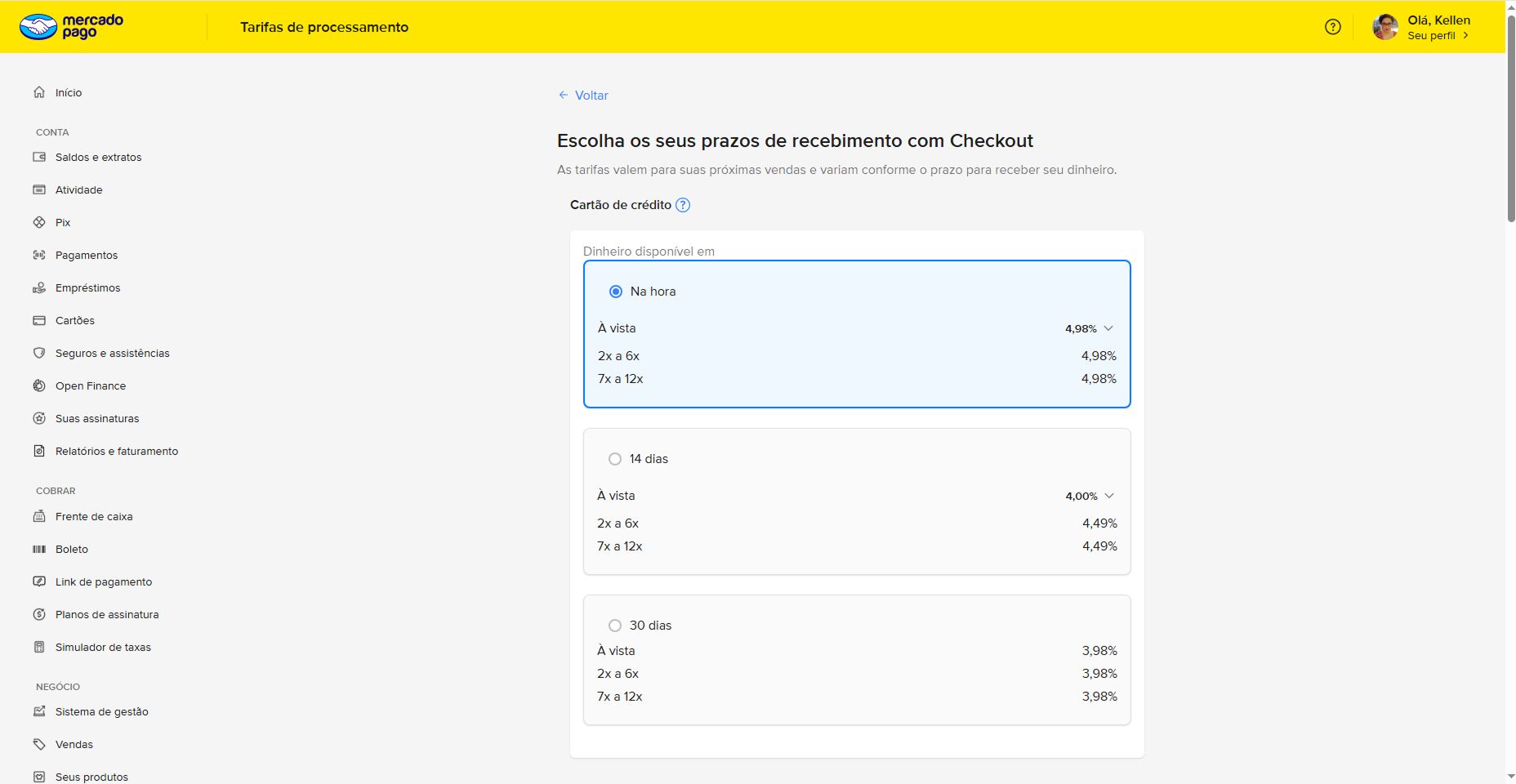Click the Mercado Pago logo
Viewport: 1516px width, 784px height.
pyautogui.click(x=71, y=27)
